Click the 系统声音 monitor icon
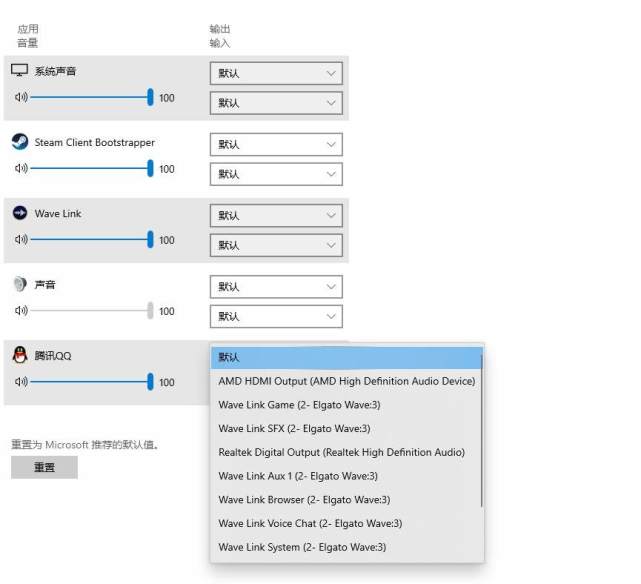This screenshot has width=641, height=584. pyautogui.click(x=20, y=70)
